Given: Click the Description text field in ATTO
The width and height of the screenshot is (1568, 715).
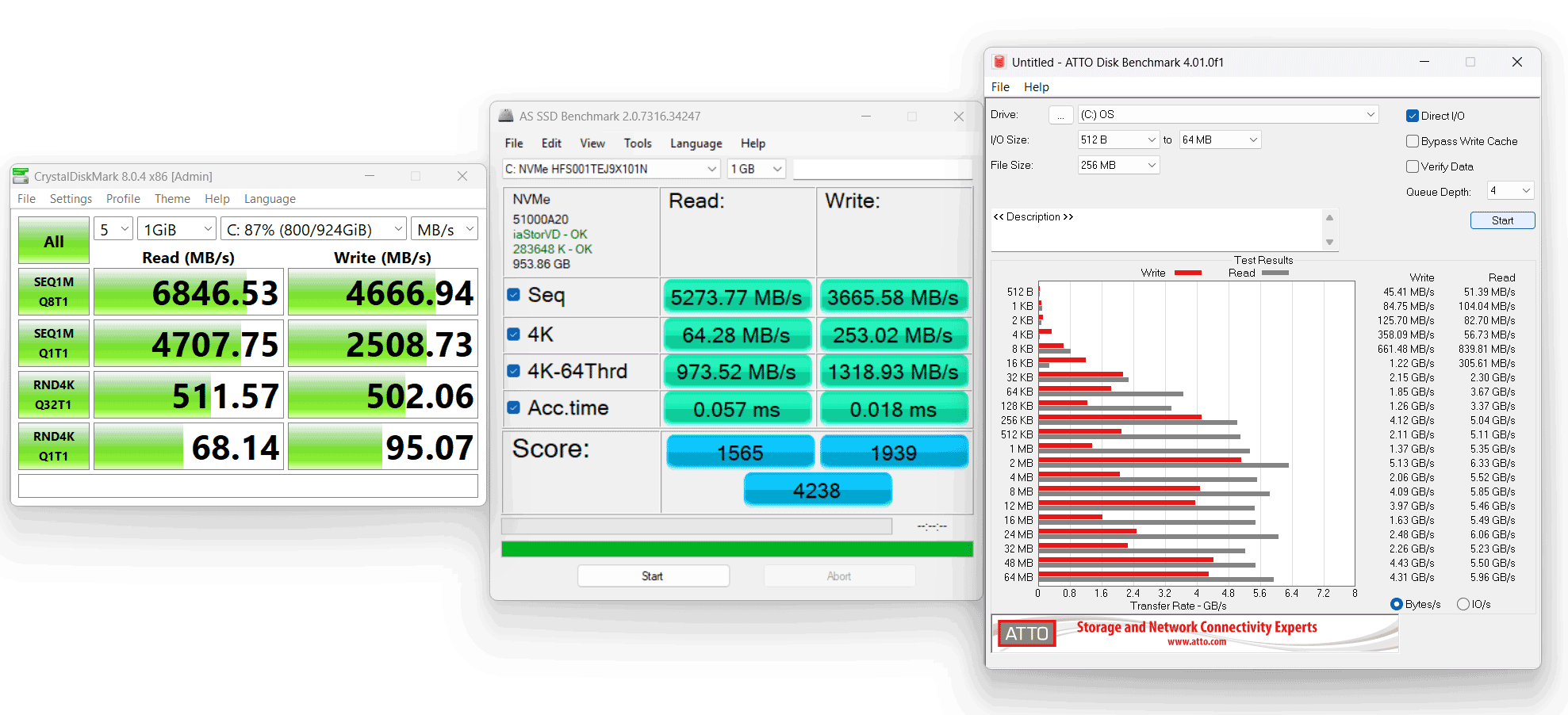Looking at the screenshot, I should [x=1156, y=230].
